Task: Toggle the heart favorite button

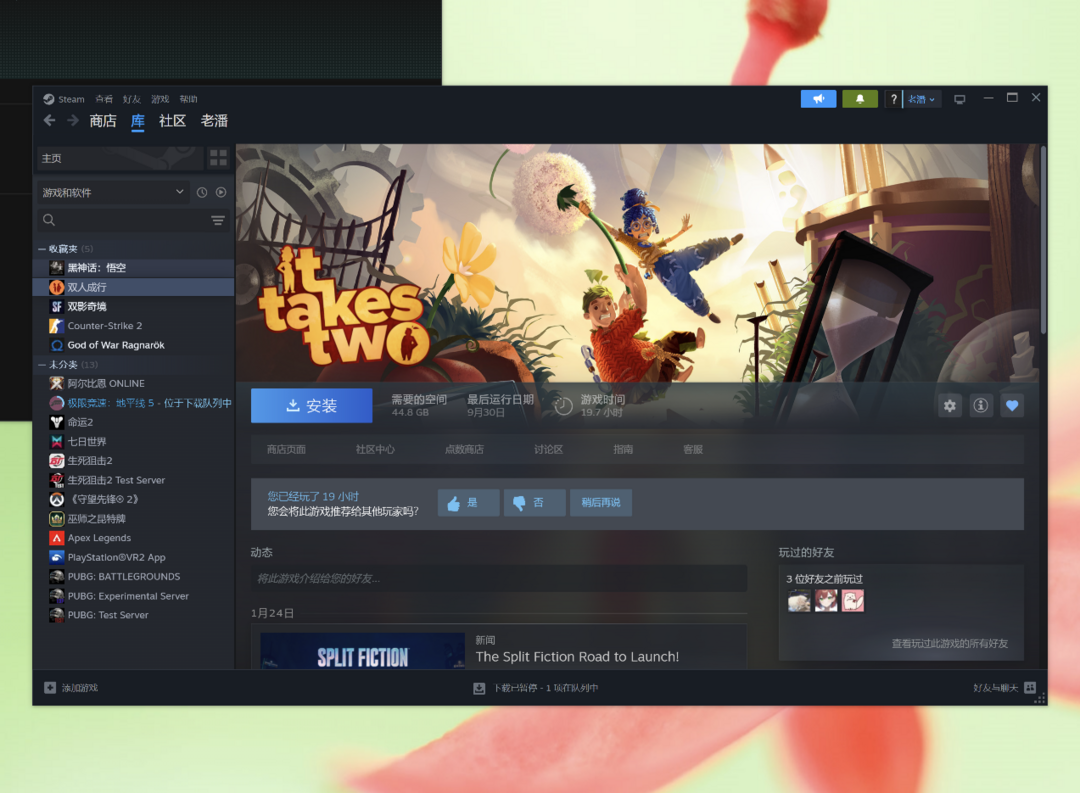Action: (x=1012, y=405)
